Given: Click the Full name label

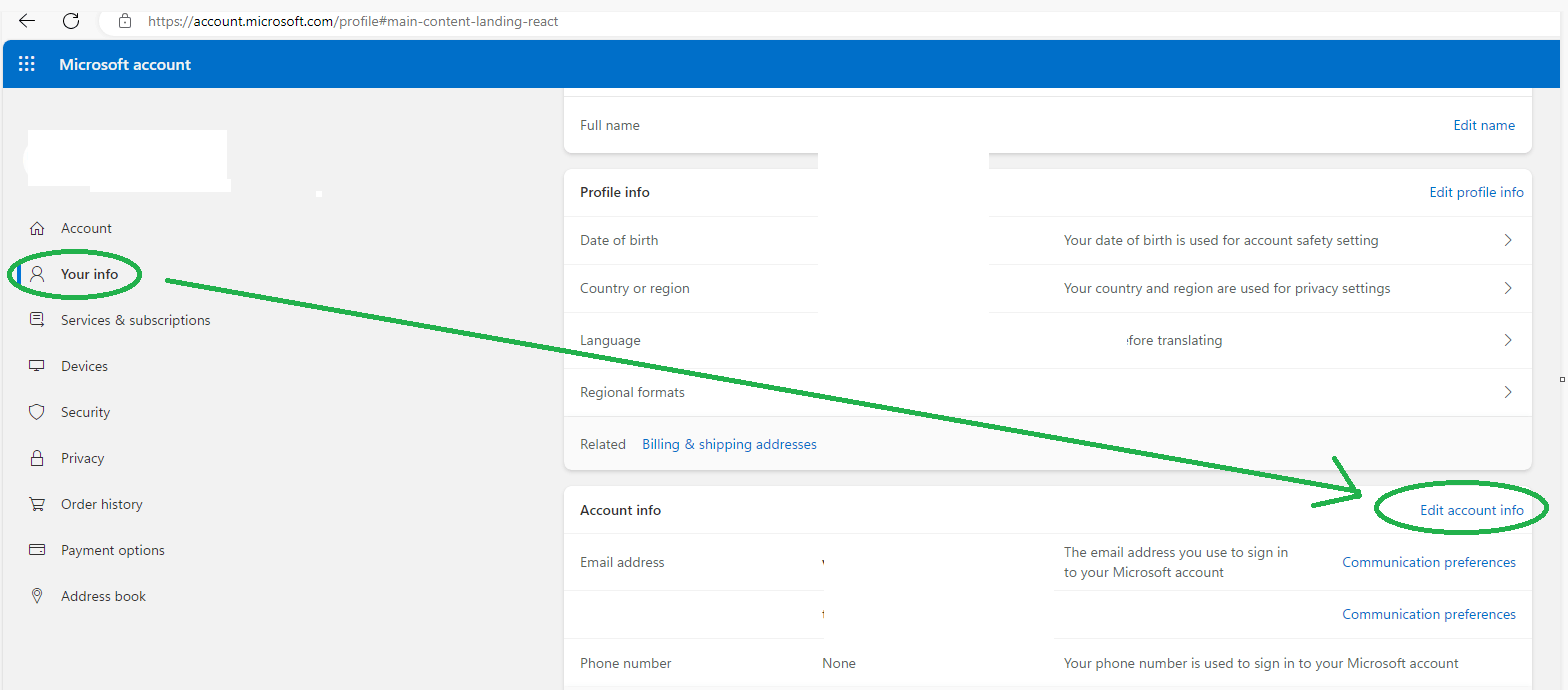Looking at the screenshot, I should (610, 125).
